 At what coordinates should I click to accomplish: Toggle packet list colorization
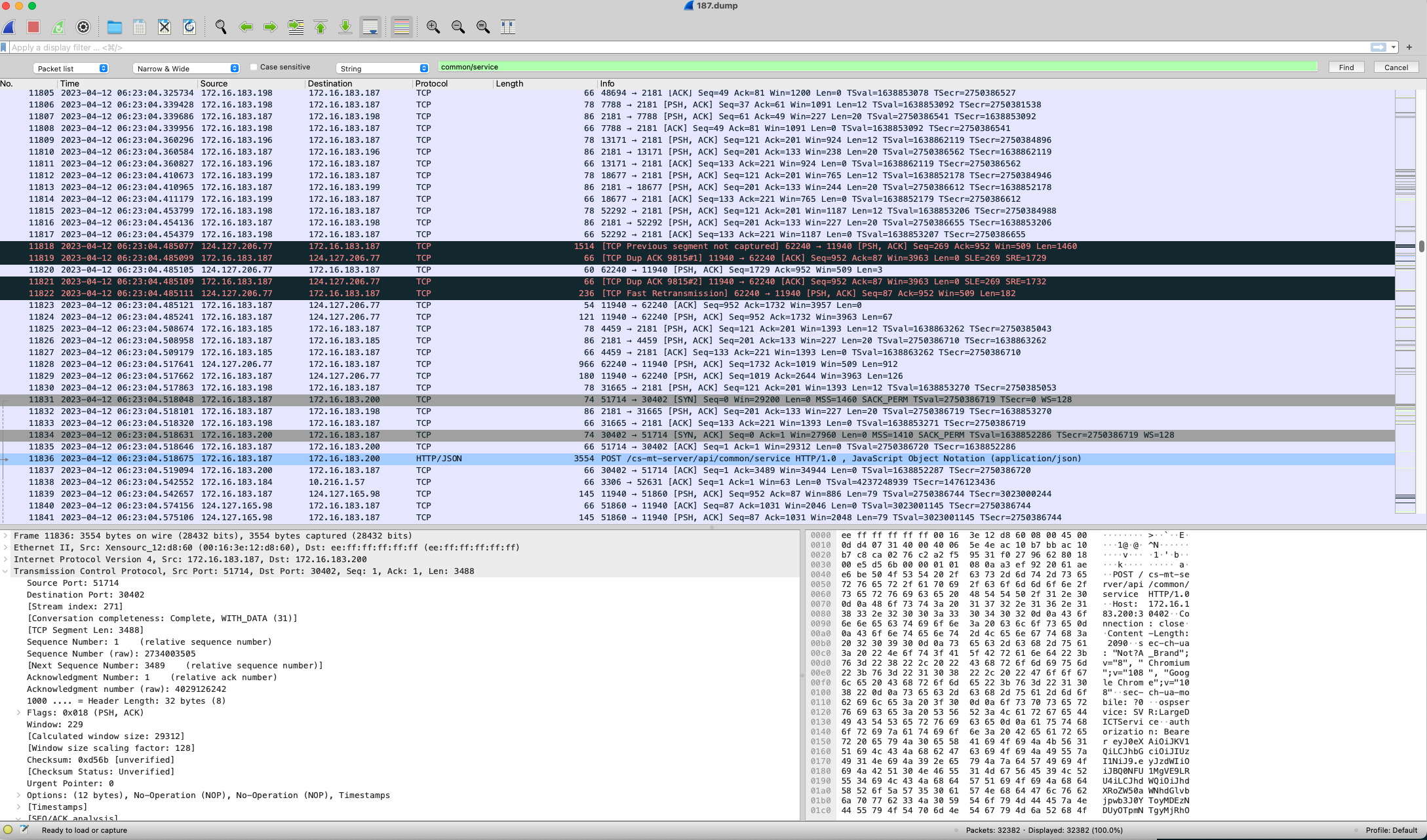401,27
